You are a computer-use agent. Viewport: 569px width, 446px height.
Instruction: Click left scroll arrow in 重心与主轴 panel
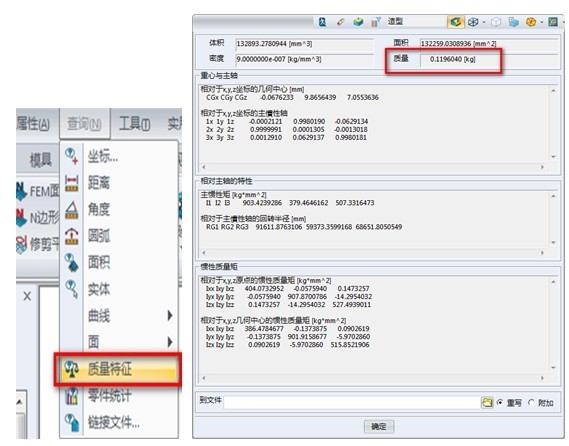click(204, 167)
